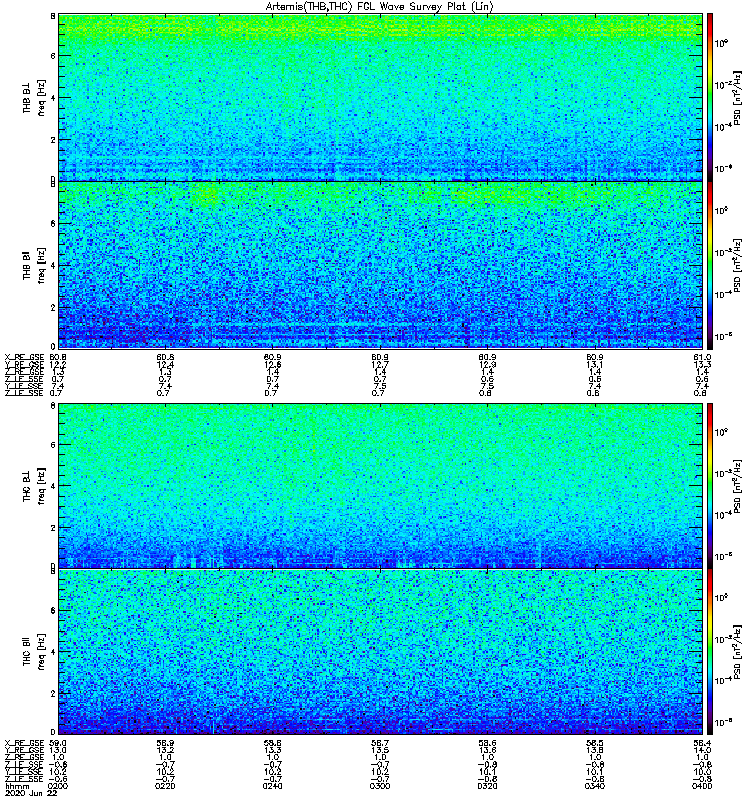Select the THC B-parallel spectrogram panel
Image resolution: width=750 pixels, height=800 pixels.
point(381,652)
